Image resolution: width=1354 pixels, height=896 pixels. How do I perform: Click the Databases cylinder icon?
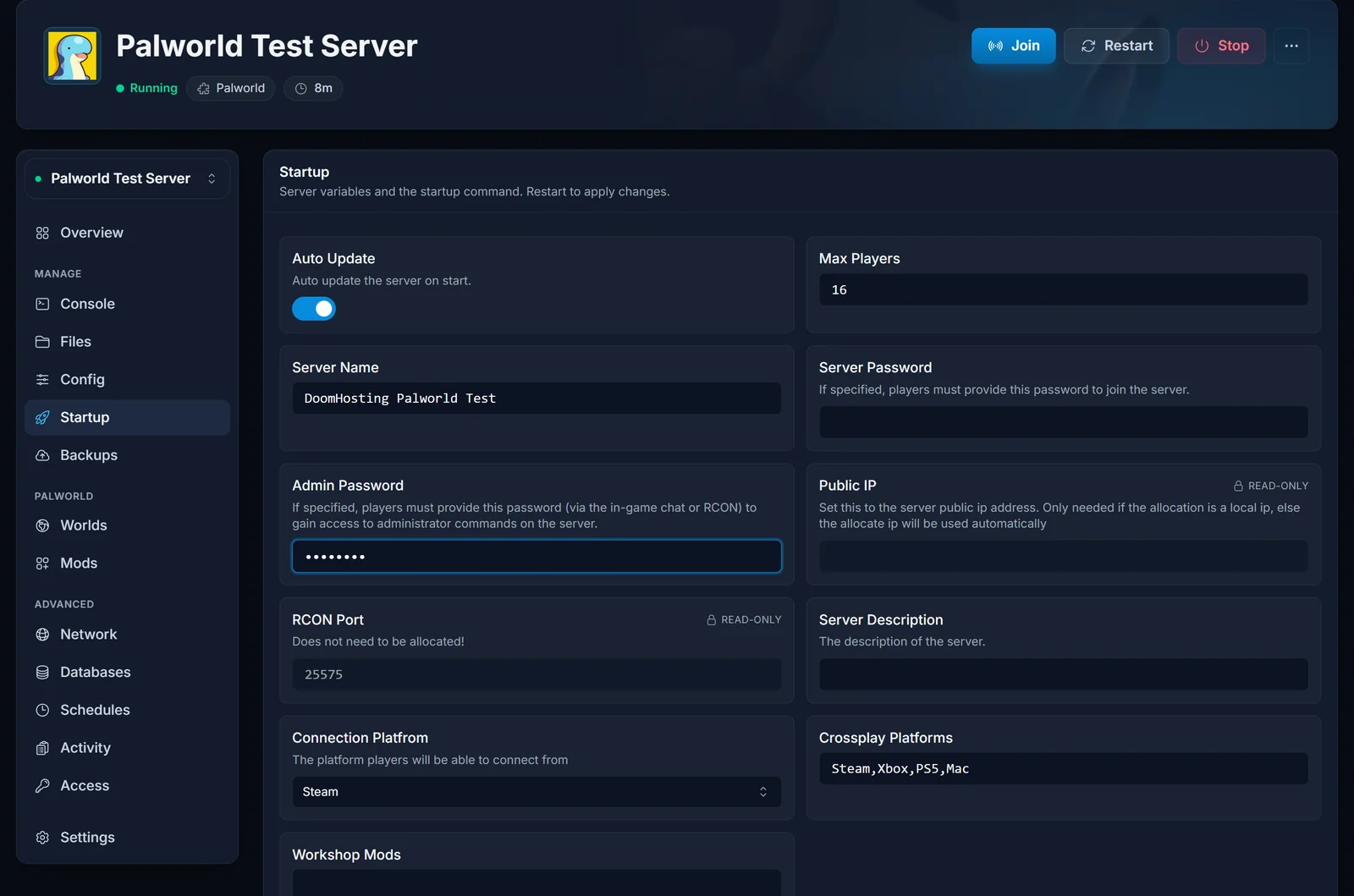point(42,673)
